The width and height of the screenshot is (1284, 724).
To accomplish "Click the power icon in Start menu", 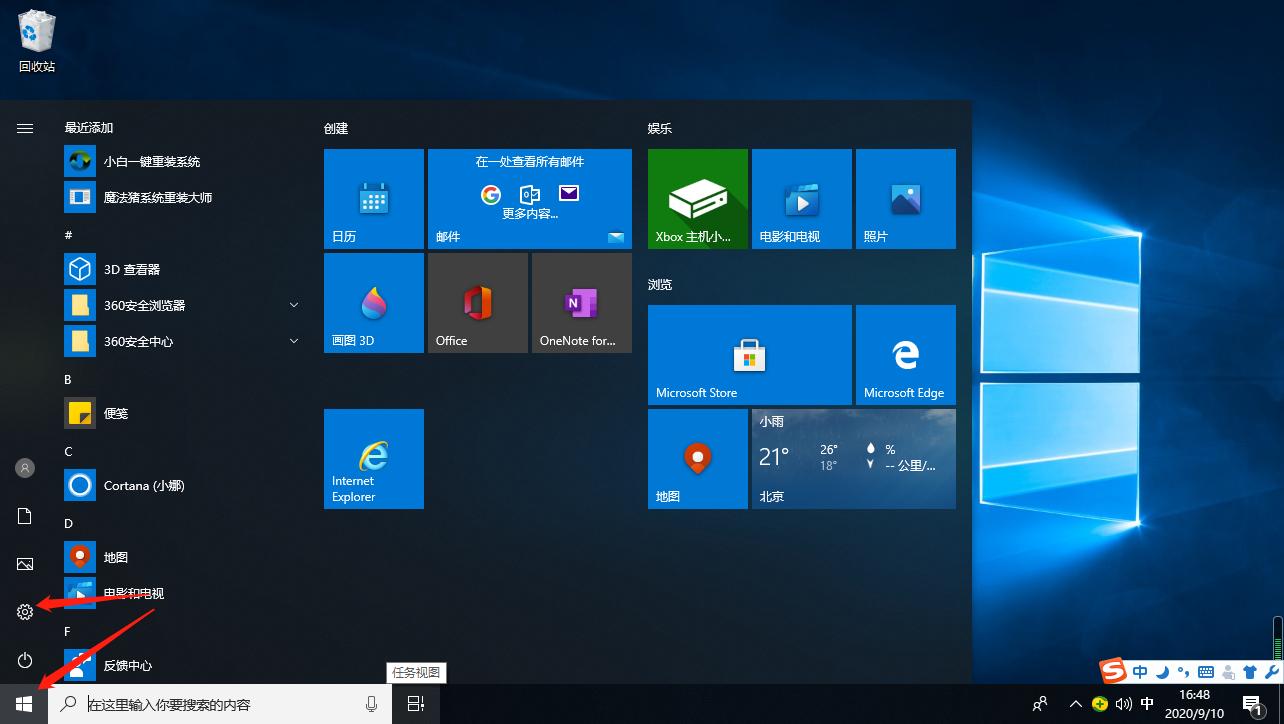I will point(24,659).
